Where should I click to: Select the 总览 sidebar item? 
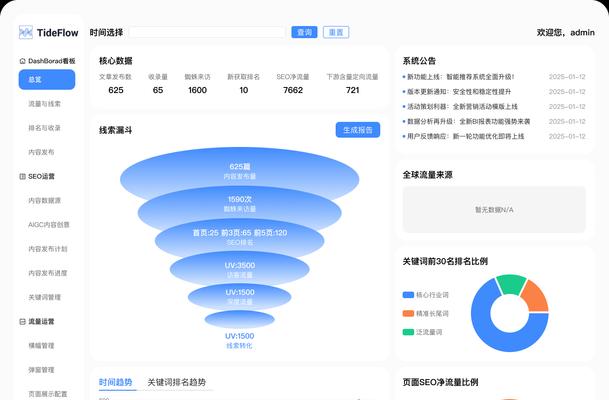coord(47,80)
